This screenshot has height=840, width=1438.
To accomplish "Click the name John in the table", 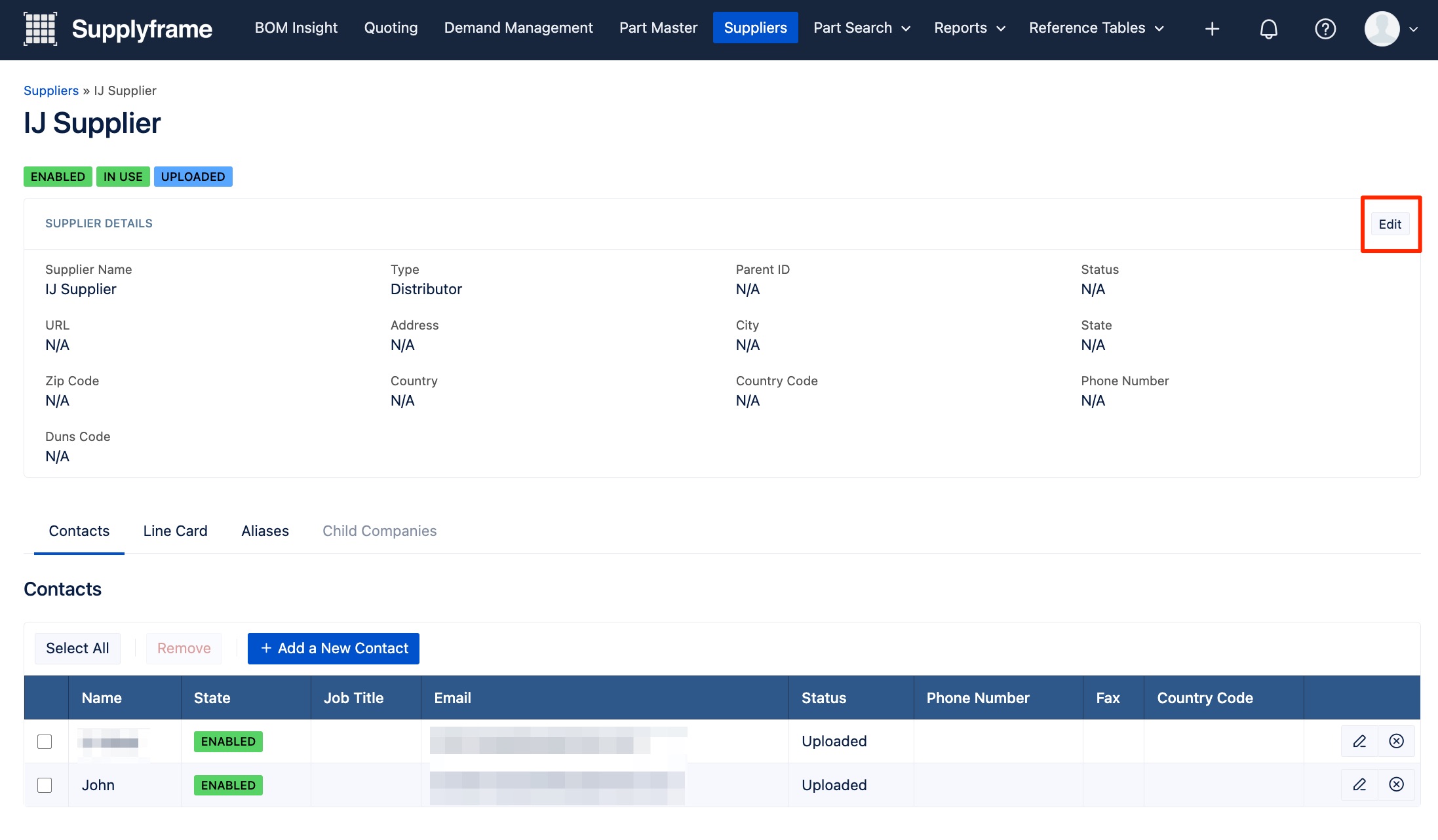I will click(98, 785).
